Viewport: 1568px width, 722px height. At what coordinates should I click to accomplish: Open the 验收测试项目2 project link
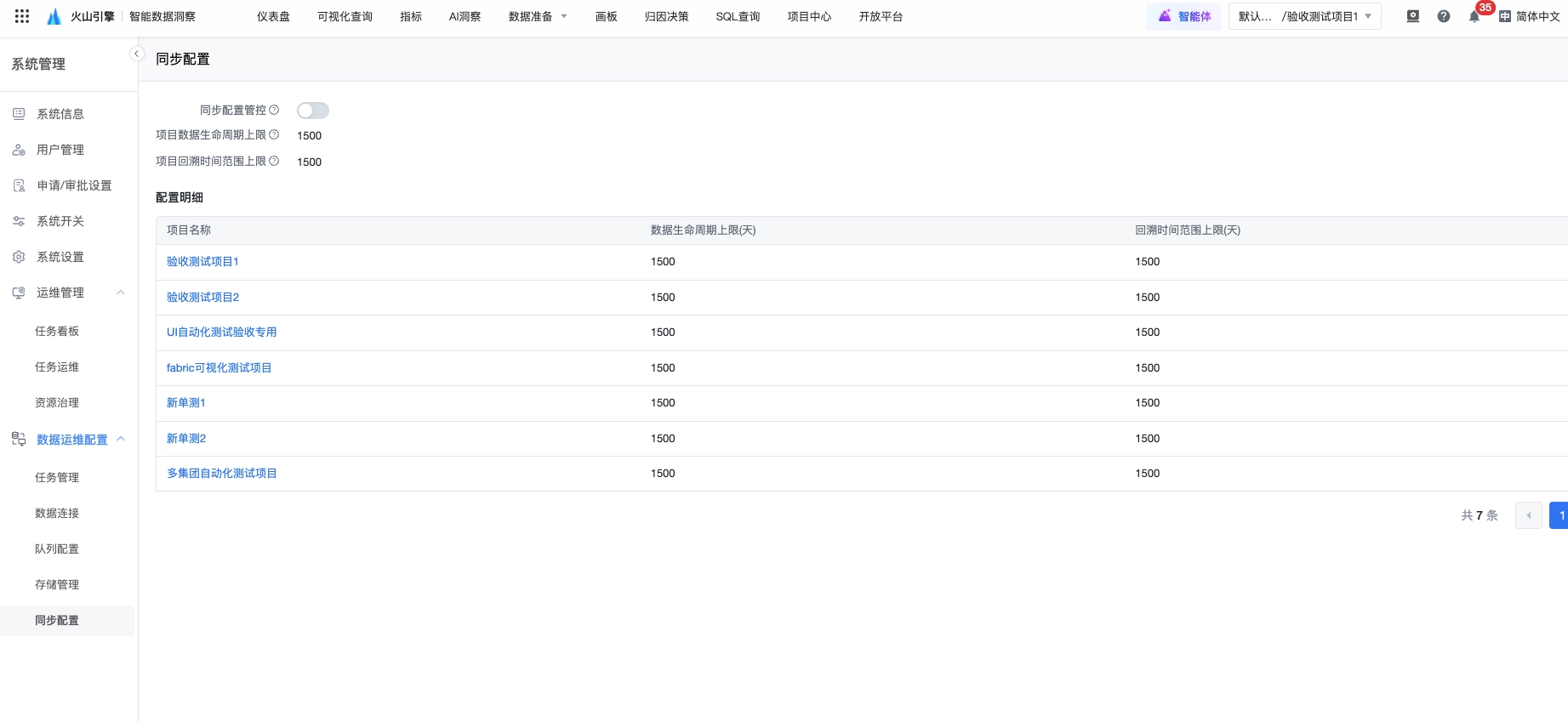(202, 297)
